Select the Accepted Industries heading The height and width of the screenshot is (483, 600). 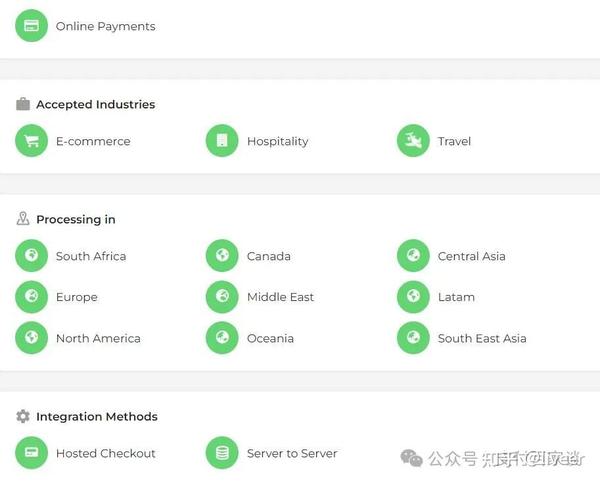(96, 104)
